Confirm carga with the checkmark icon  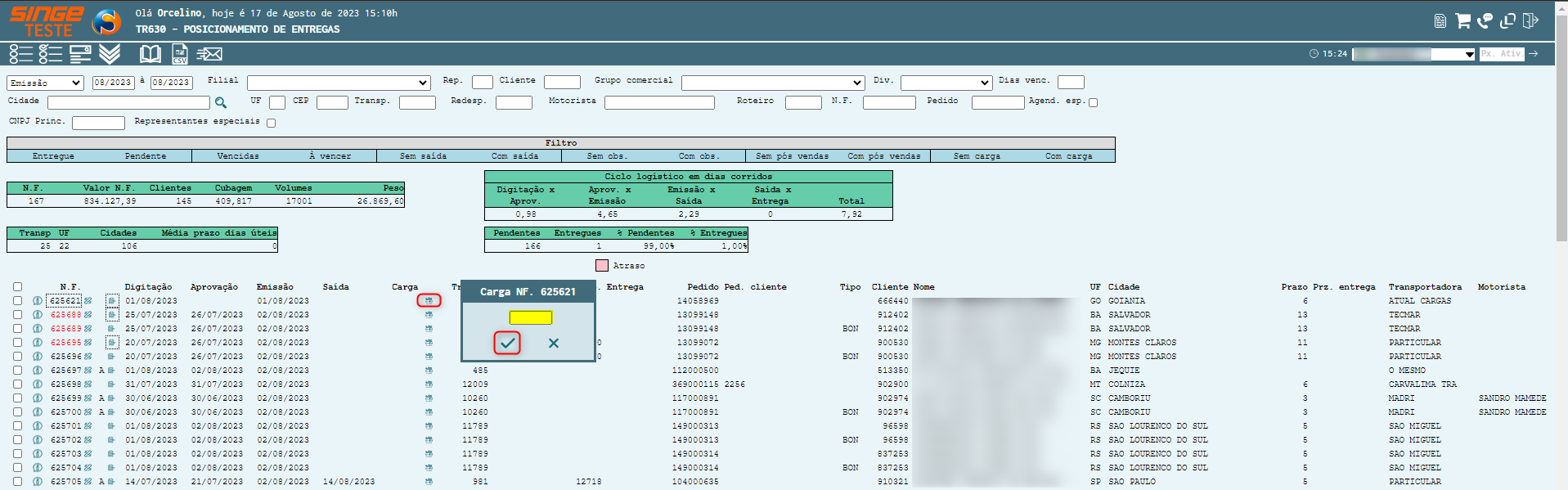[507, 343]
